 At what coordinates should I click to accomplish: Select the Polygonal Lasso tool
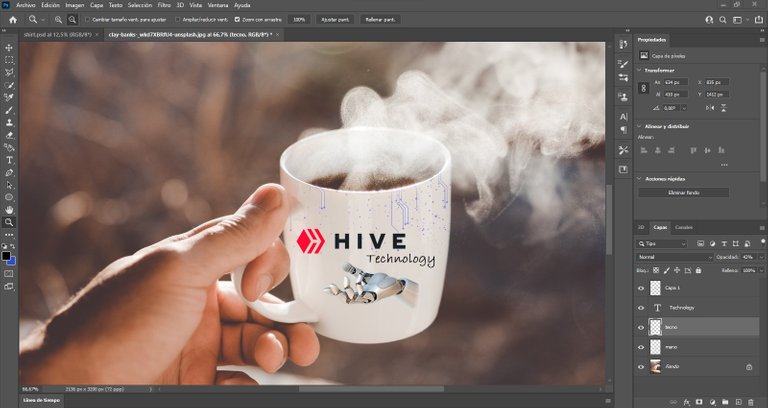tap(9, 72)
